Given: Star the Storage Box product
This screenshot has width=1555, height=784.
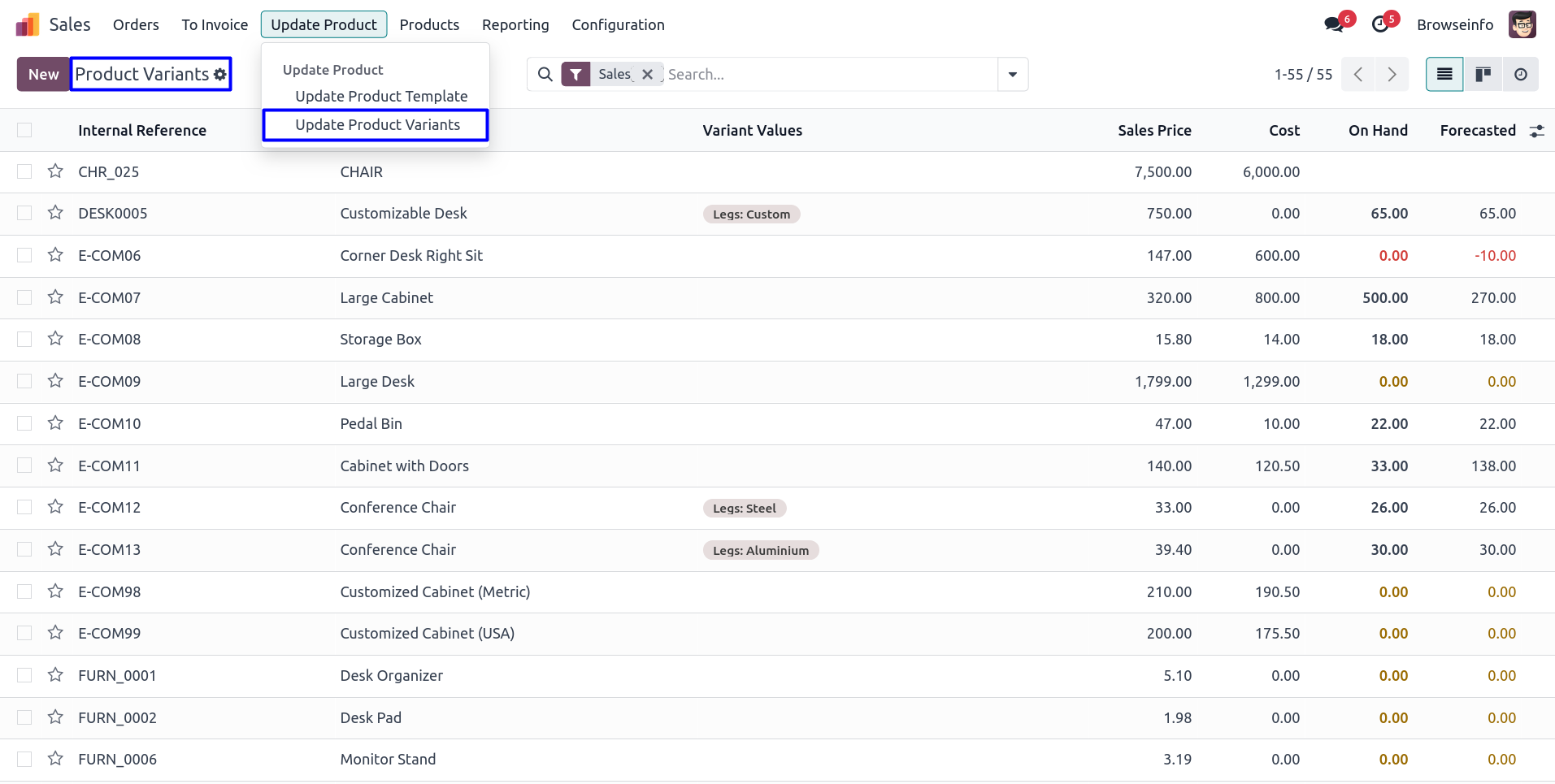Looking at the screenshot, I should 55,339.
